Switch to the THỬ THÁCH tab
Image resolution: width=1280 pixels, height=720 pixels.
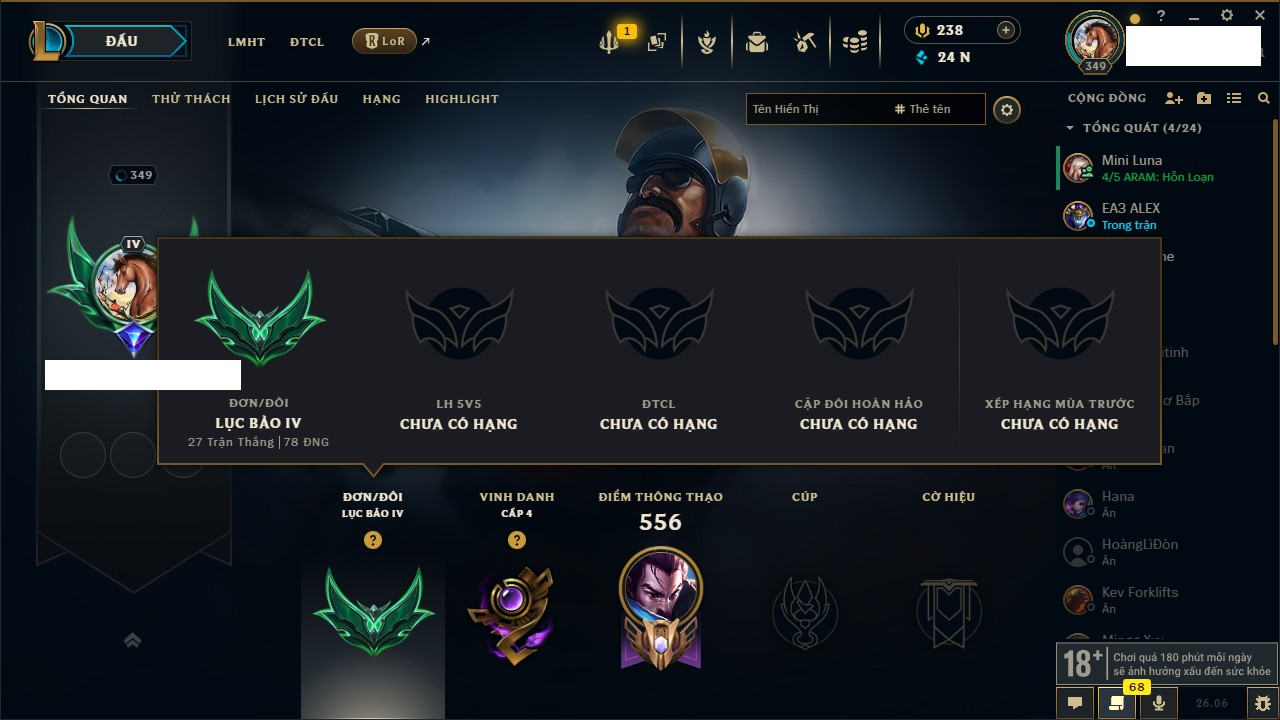pos(191,99)
